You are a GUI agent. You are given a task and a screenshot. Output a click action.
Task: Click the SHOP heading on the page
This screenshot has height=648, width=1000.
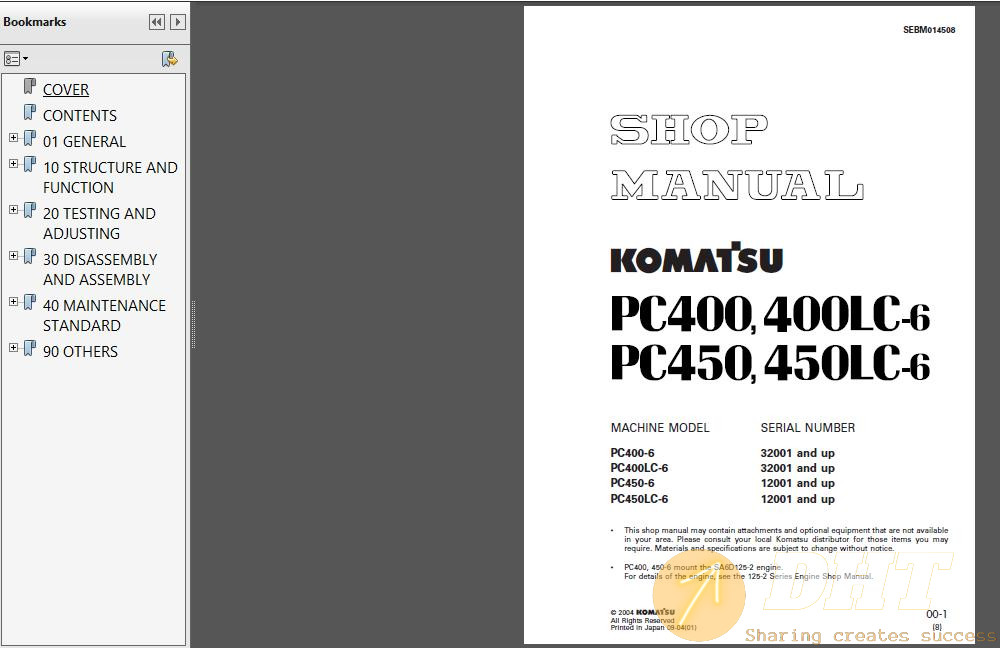[689, 130]
